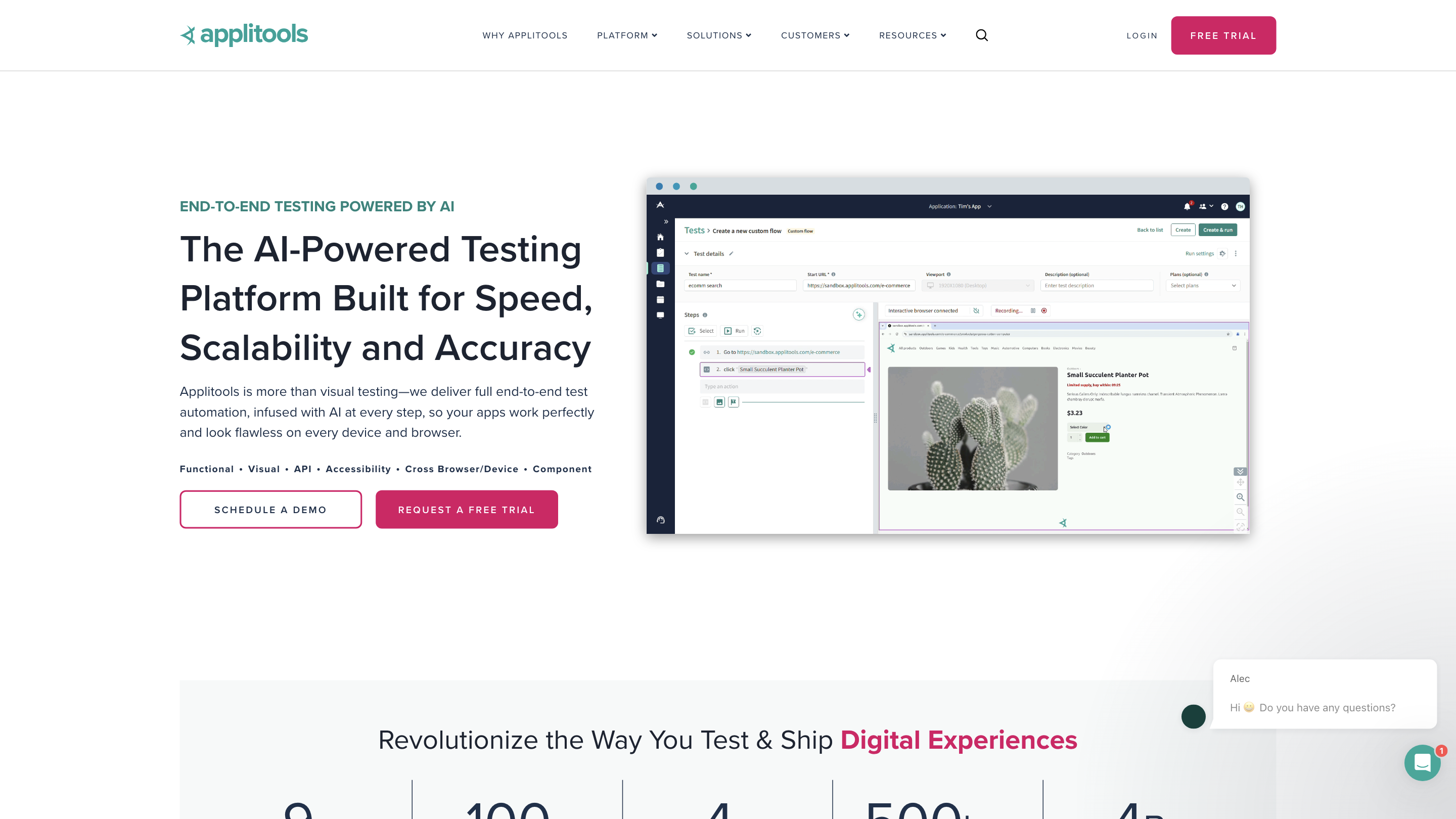Click the zoom-in magnifier in browser preview
The image size is (1456, 819).
tap(1240, 497)
